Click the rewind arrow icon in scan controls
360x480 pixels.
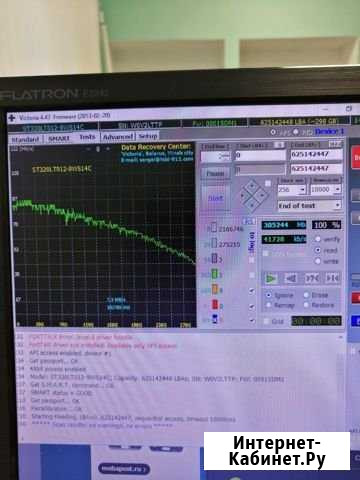click(291, 278)
